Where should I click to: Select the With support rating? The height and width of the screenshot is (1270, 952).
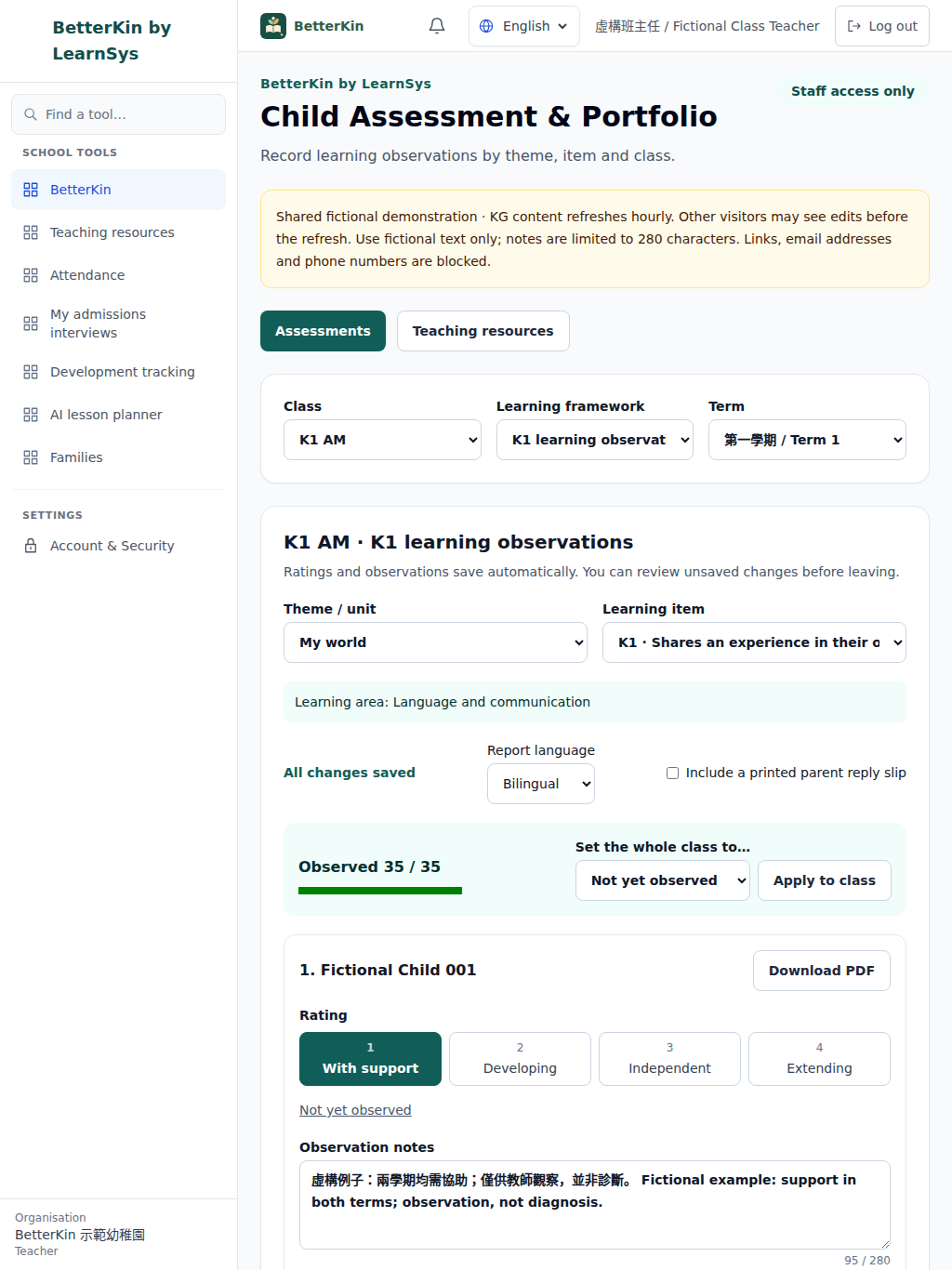point(370,1059)
